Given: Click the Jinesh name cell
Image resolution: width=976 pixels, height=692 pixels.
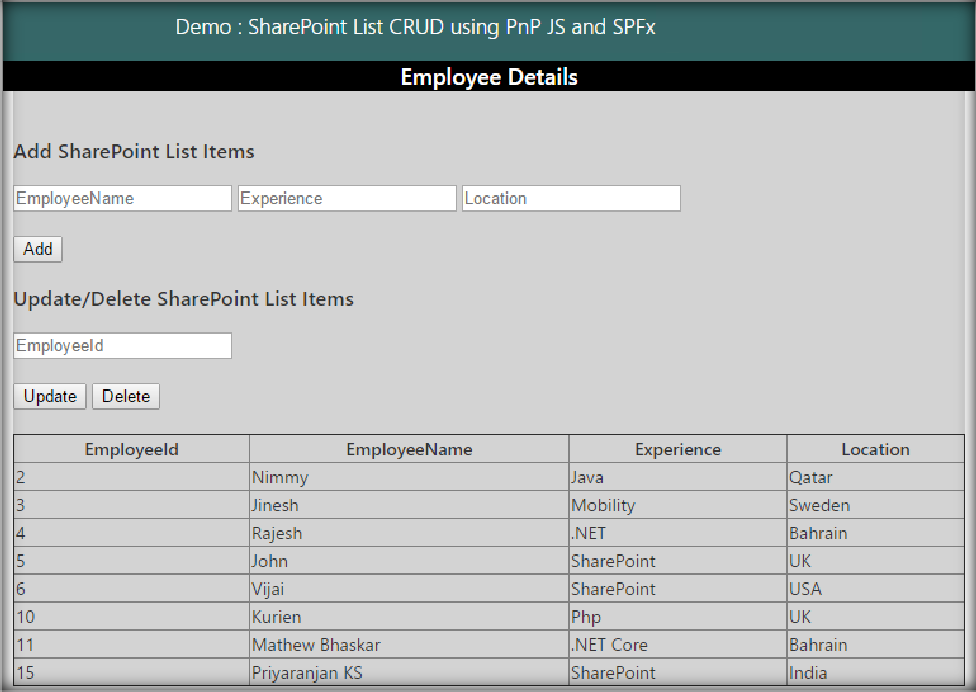Looking at the screenshot, I should coord(409,505).
